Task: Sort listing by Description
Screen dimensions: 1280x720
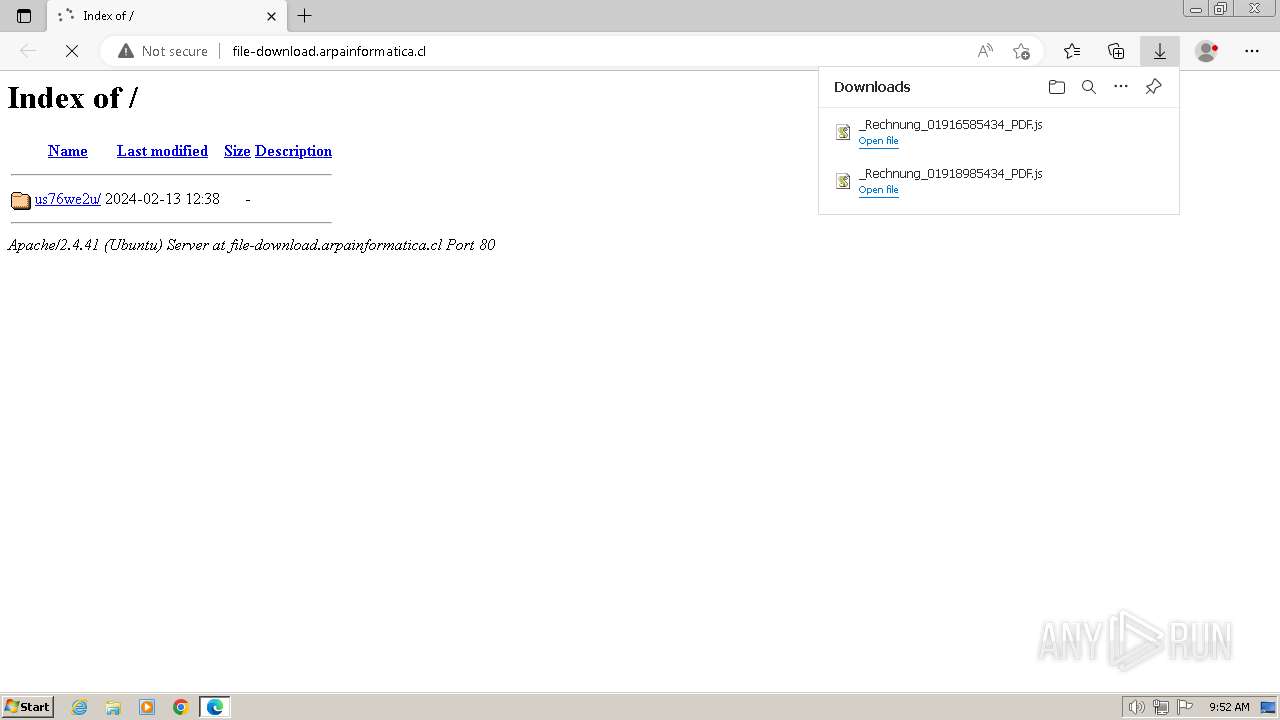Action: 293,151
